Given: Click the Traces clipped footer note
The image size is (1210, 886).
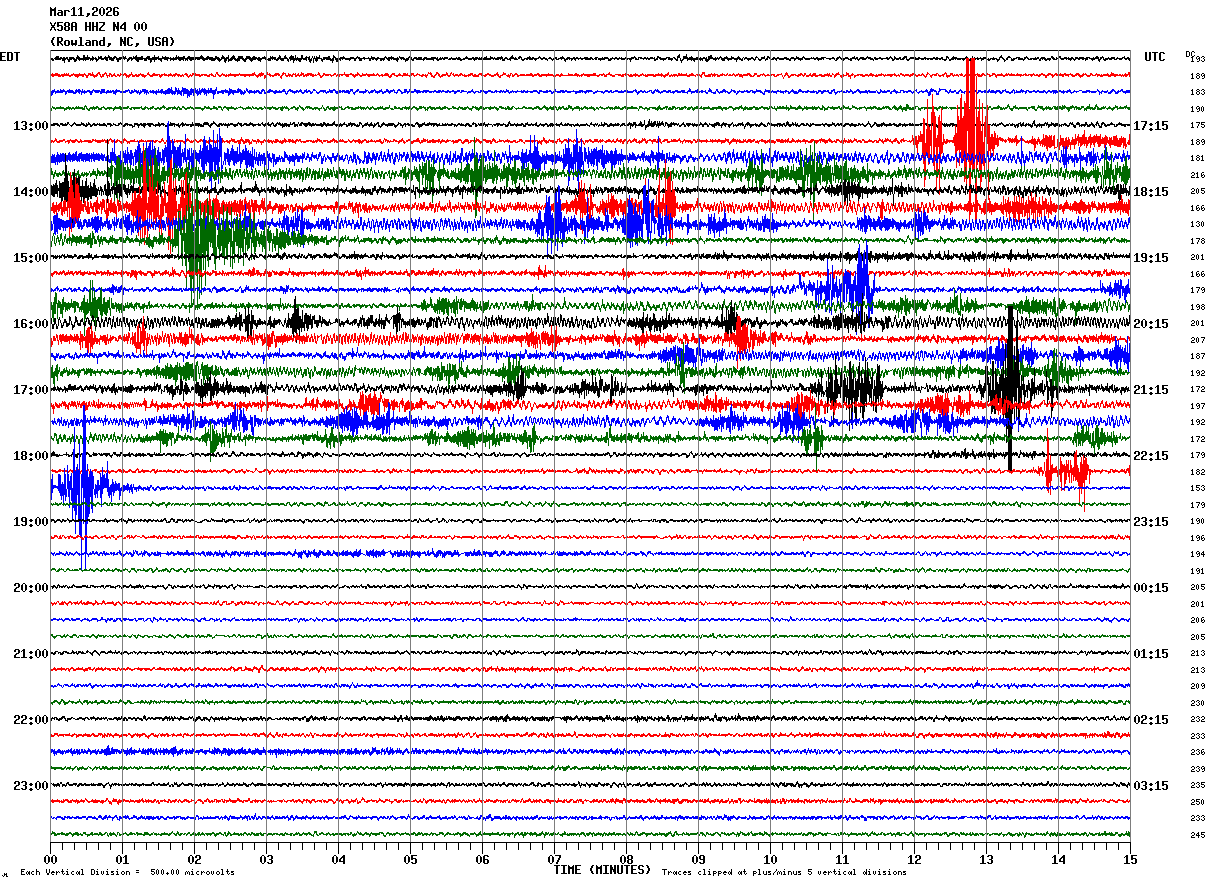Looking at the screenshot, I should pyautogui.click(x=784, y=873).
